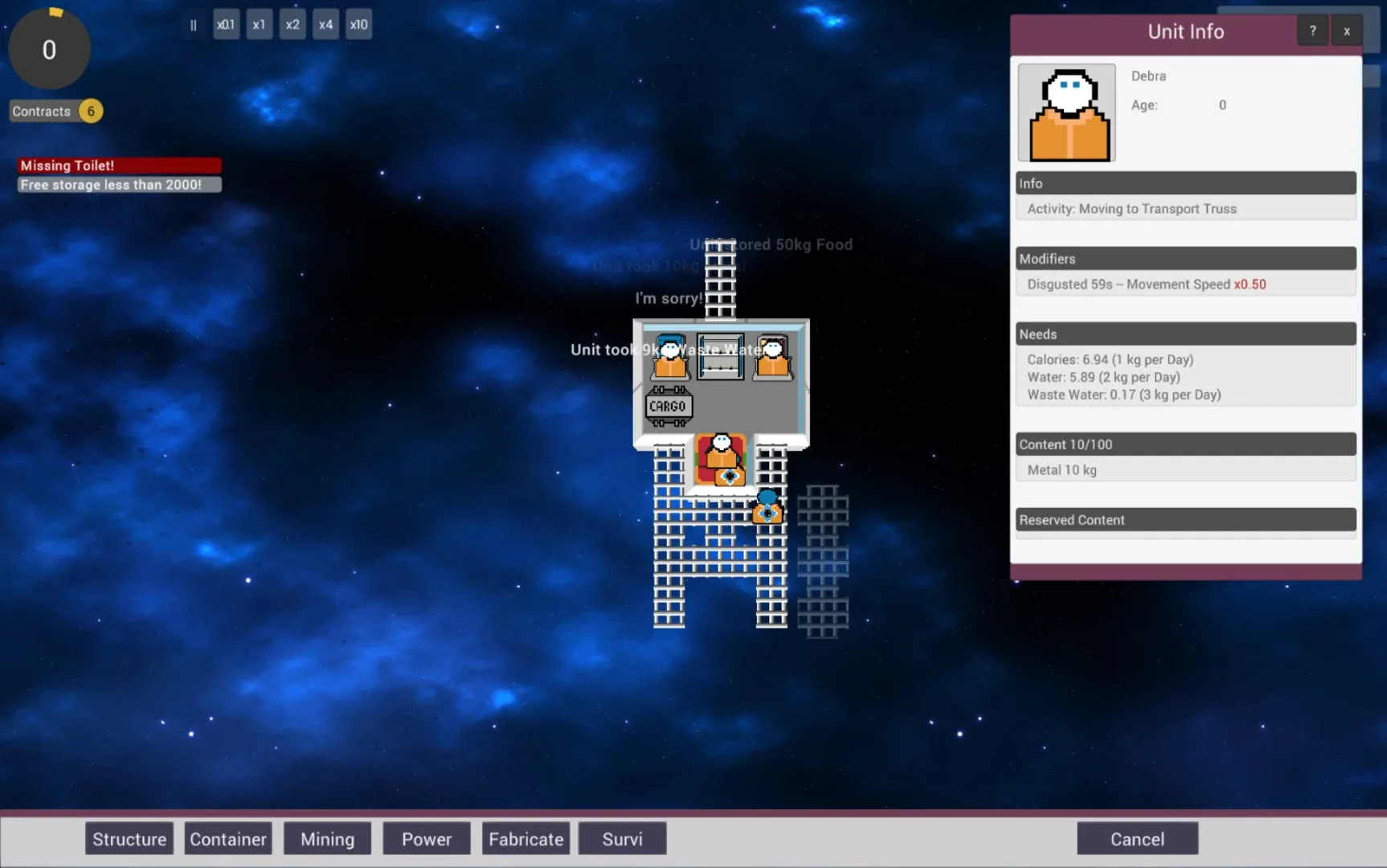Set game speed to x10
This screenshot has height=868, width=1387.
pyautogui.click(x=358, y=25)
